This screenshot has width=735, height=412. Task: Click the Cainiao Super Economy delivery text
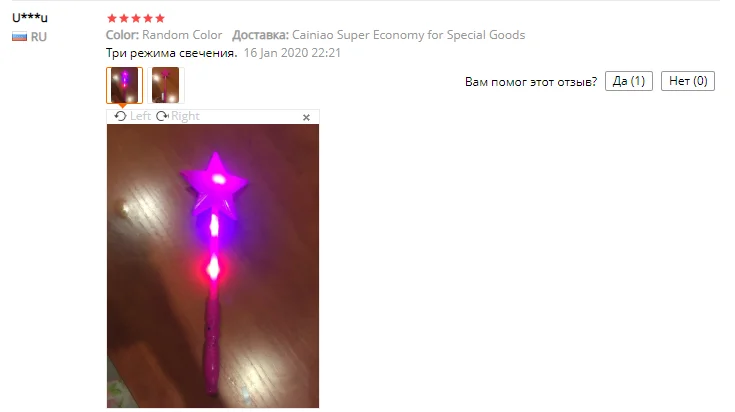click(x=408, y=35)
